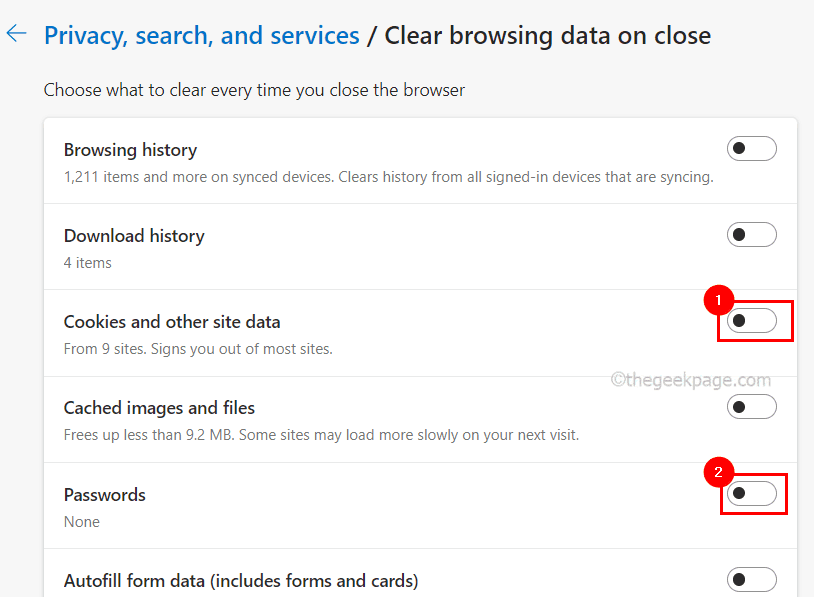Click the None label under Passwords

tap(81, 521)
